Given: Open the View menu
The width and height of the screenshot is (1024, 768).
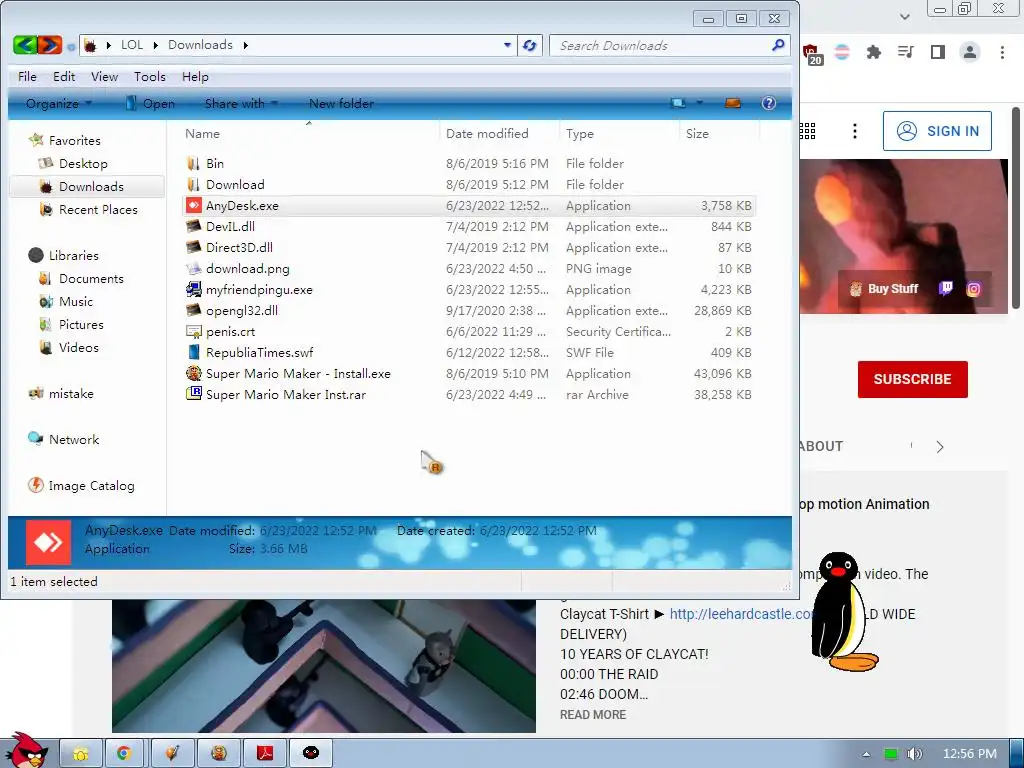Looking at the screenshot, I should pos(104,76).
